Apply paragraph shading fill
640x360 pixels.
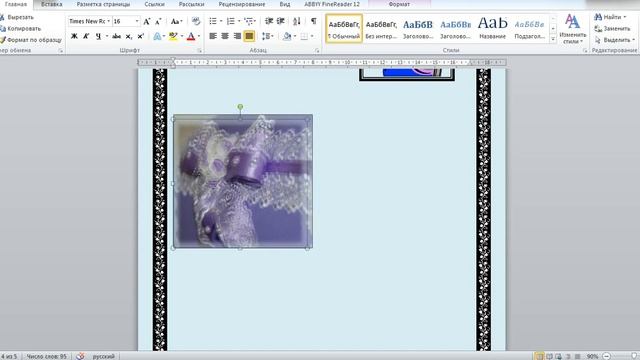pyautogui.click(x=287, y=36)
